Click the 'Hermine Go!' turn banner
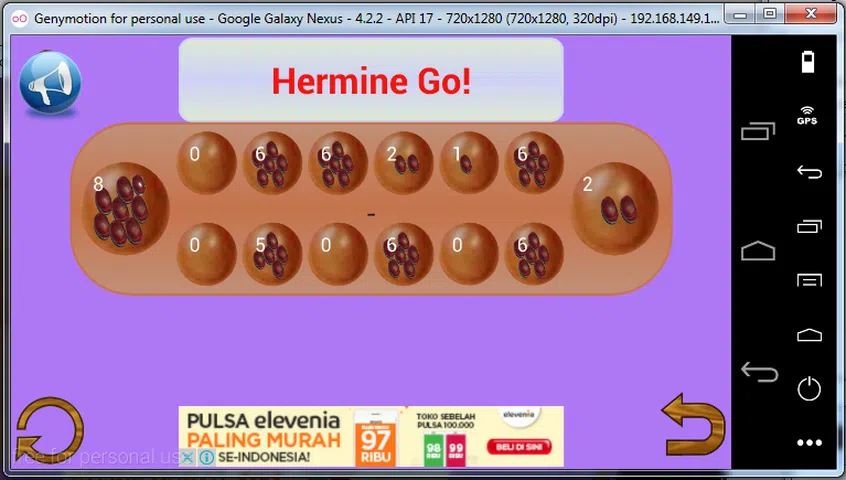846x480 pixels. [x=371, y=81]
